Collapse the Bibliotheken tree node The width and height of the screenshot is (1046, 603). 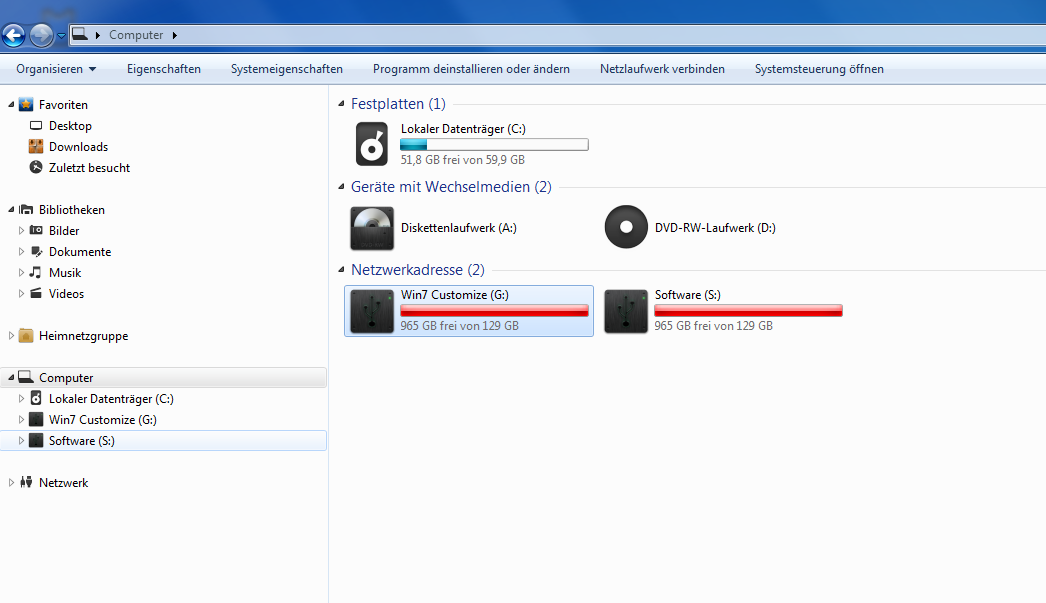point(11,209)
